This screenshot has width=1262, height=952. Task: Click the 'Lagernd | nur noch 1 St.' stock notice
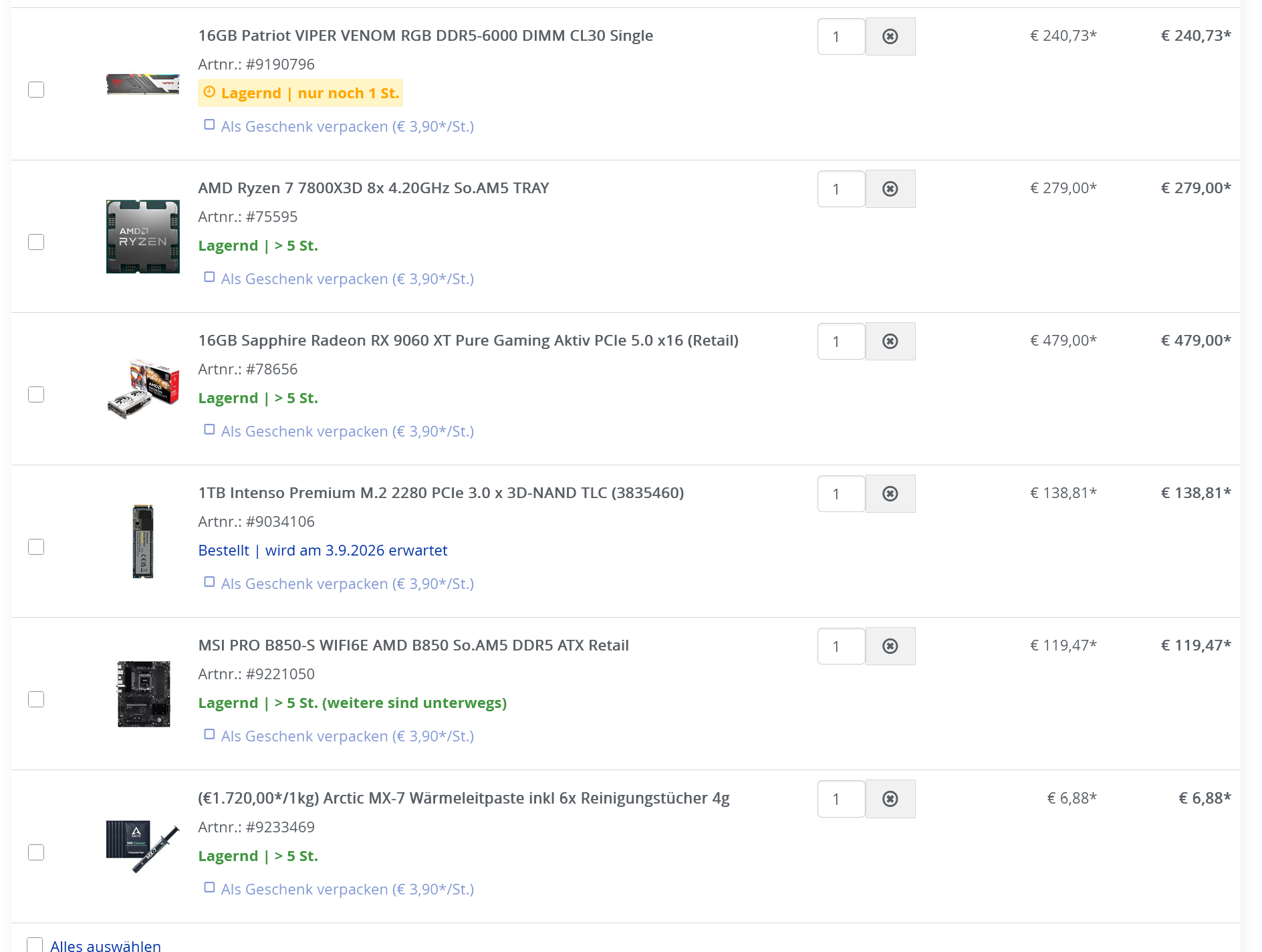tap(301, 93)
